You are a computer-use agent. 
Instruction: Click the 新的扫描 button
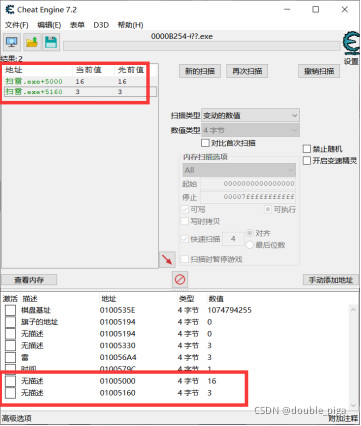200,71
